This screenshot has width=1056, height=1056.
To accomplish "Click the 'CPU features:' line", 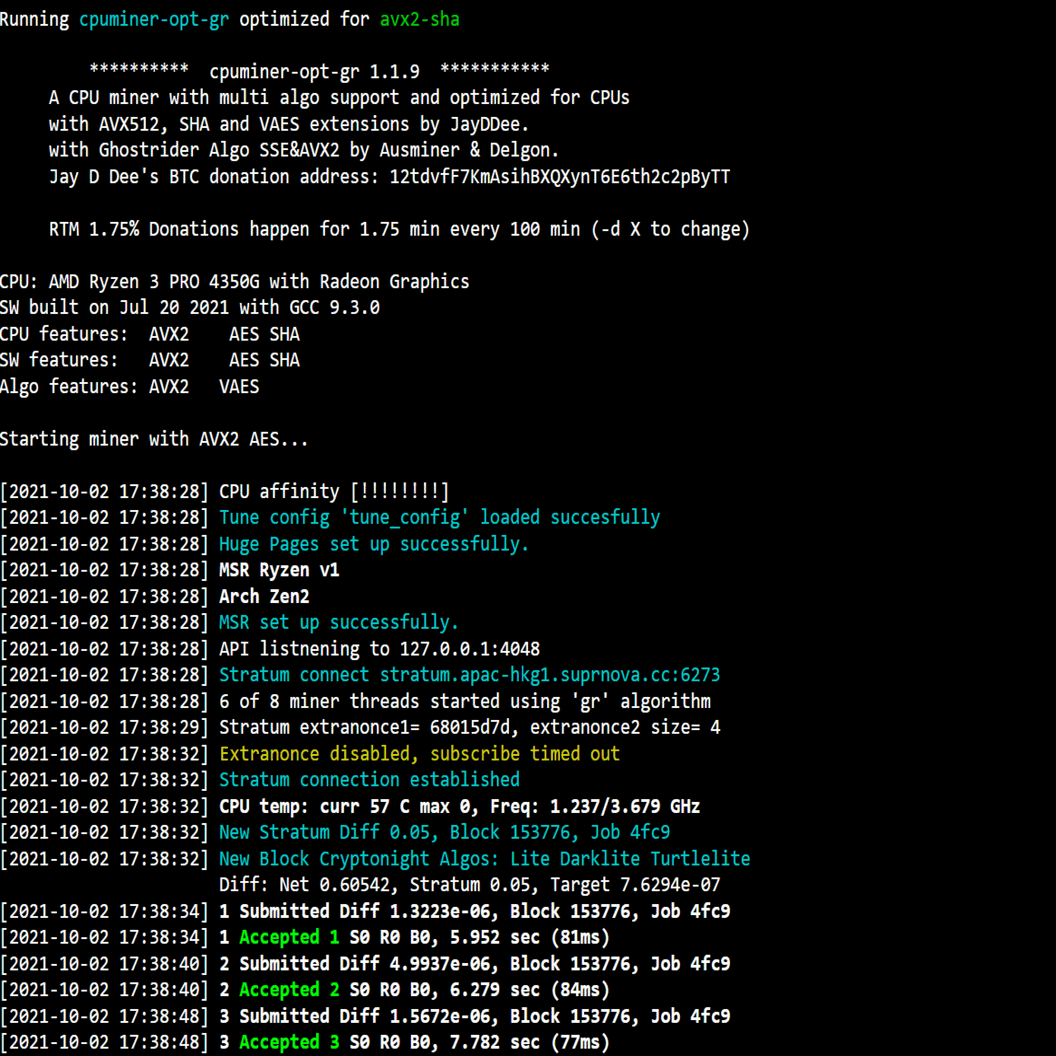I will pyautogui.click(x=150, y=334).
